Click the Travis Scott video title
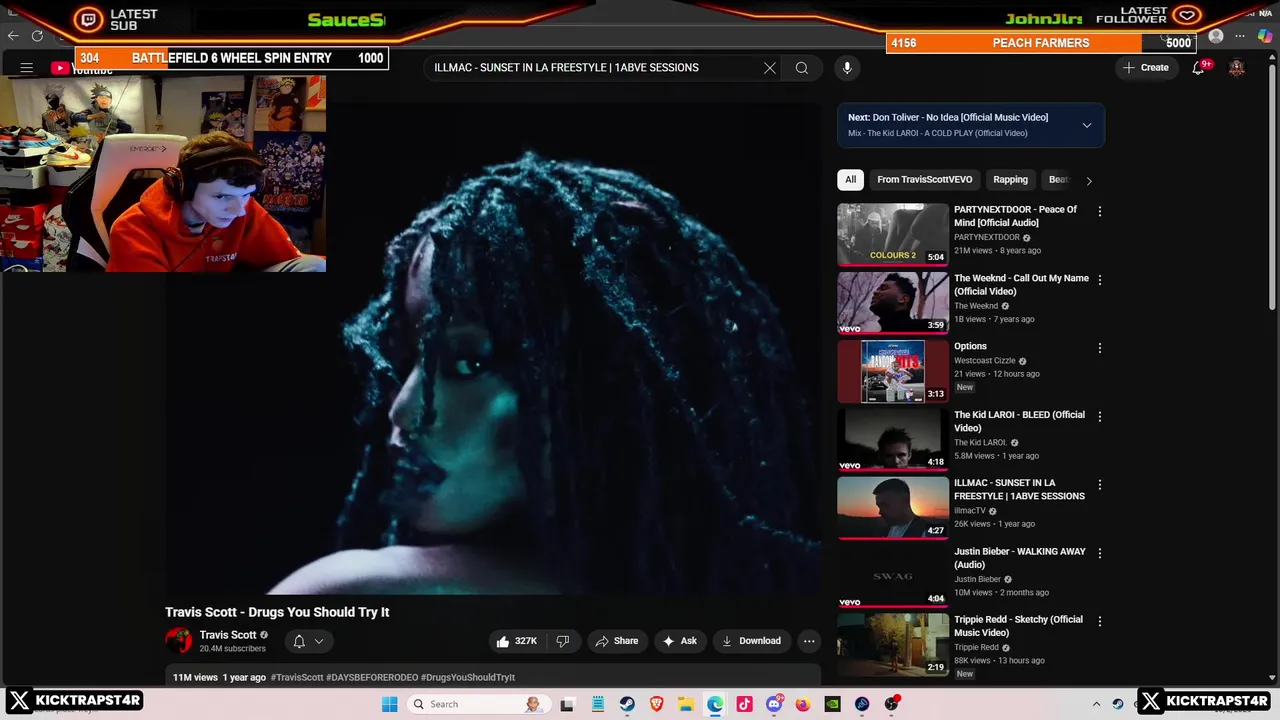Viewport: 1280px width, 720px height. 277,612
